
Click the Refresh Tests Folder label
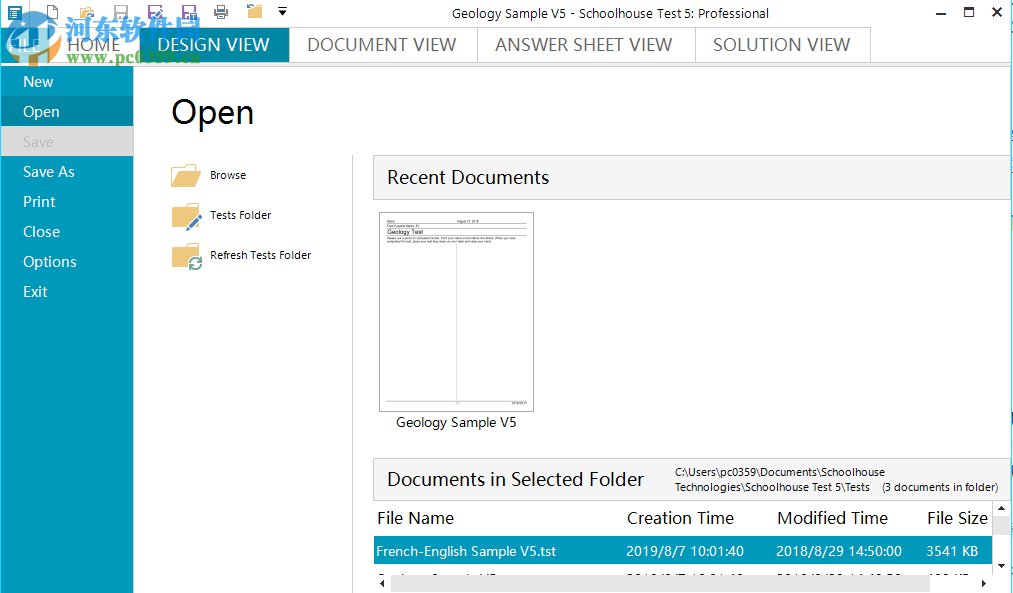[x=260, y=255]
